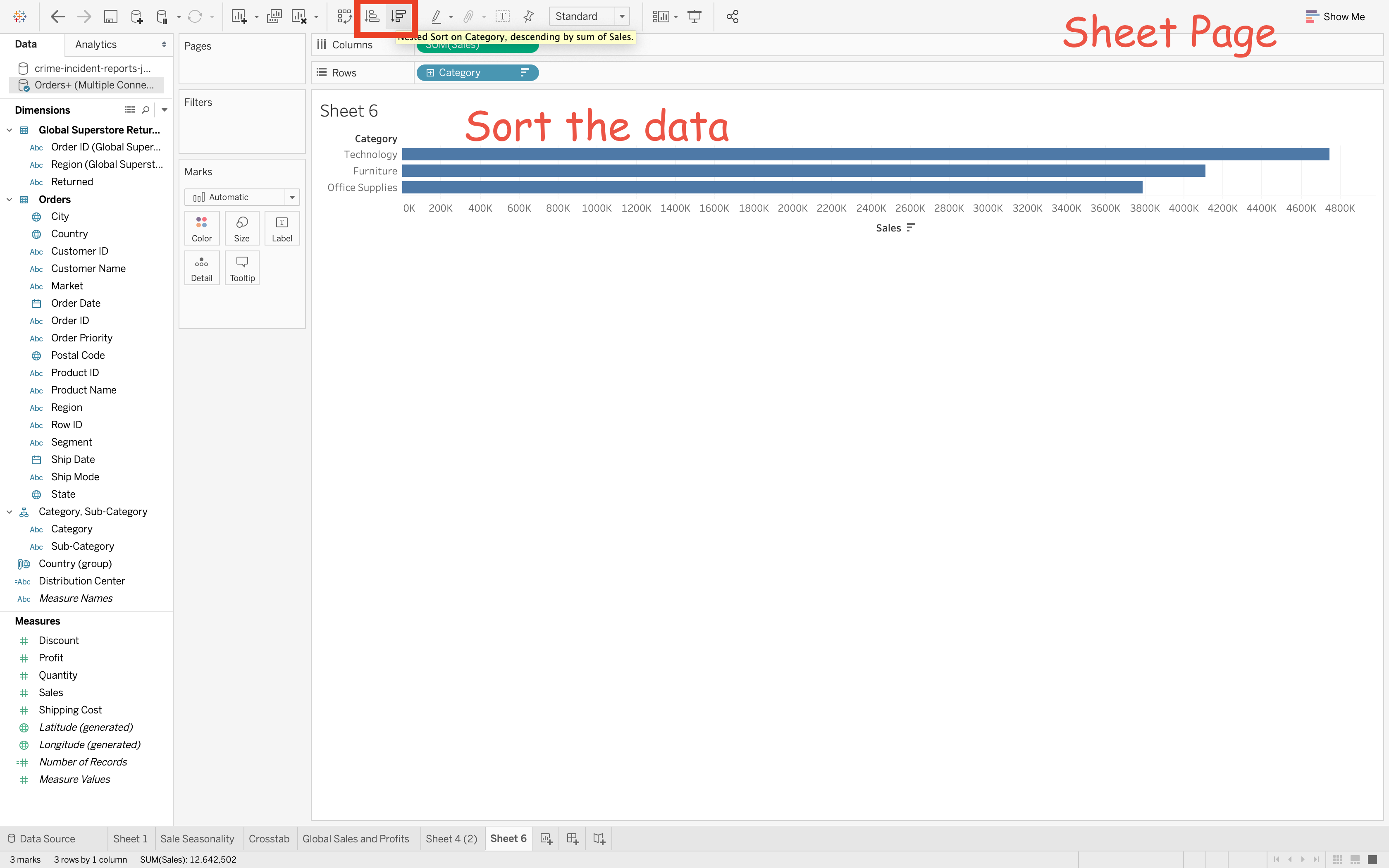This screenshot has height=868, width=1389.
Task: Open the Color marks card
Action: coord(201,229)
